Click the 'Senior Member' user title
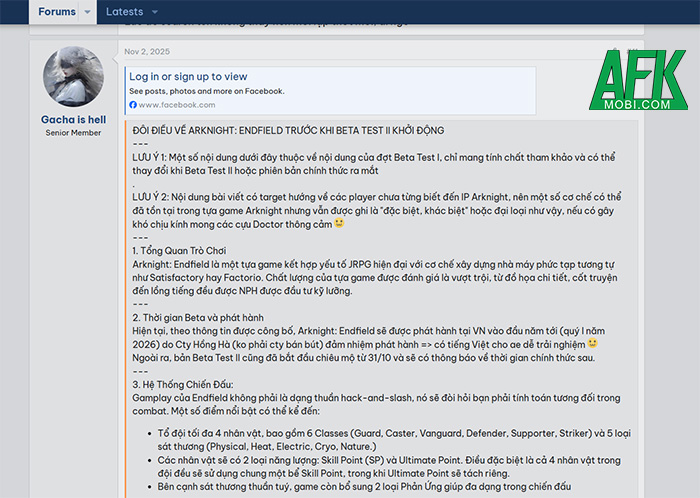Viewport: 700px width, 498px height. pyautogui.click(x=73, y=133)
